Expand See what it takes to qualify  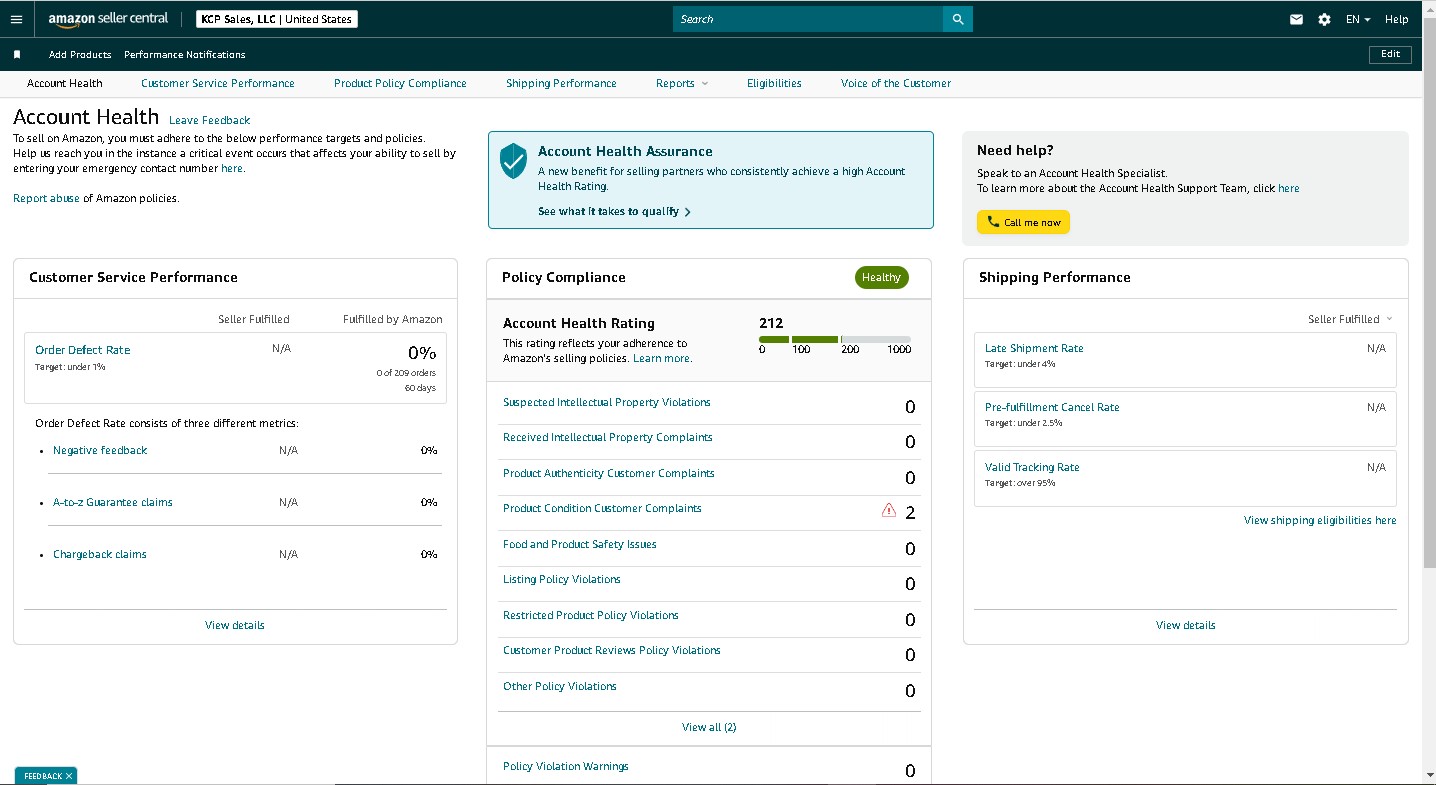(614, 212)
